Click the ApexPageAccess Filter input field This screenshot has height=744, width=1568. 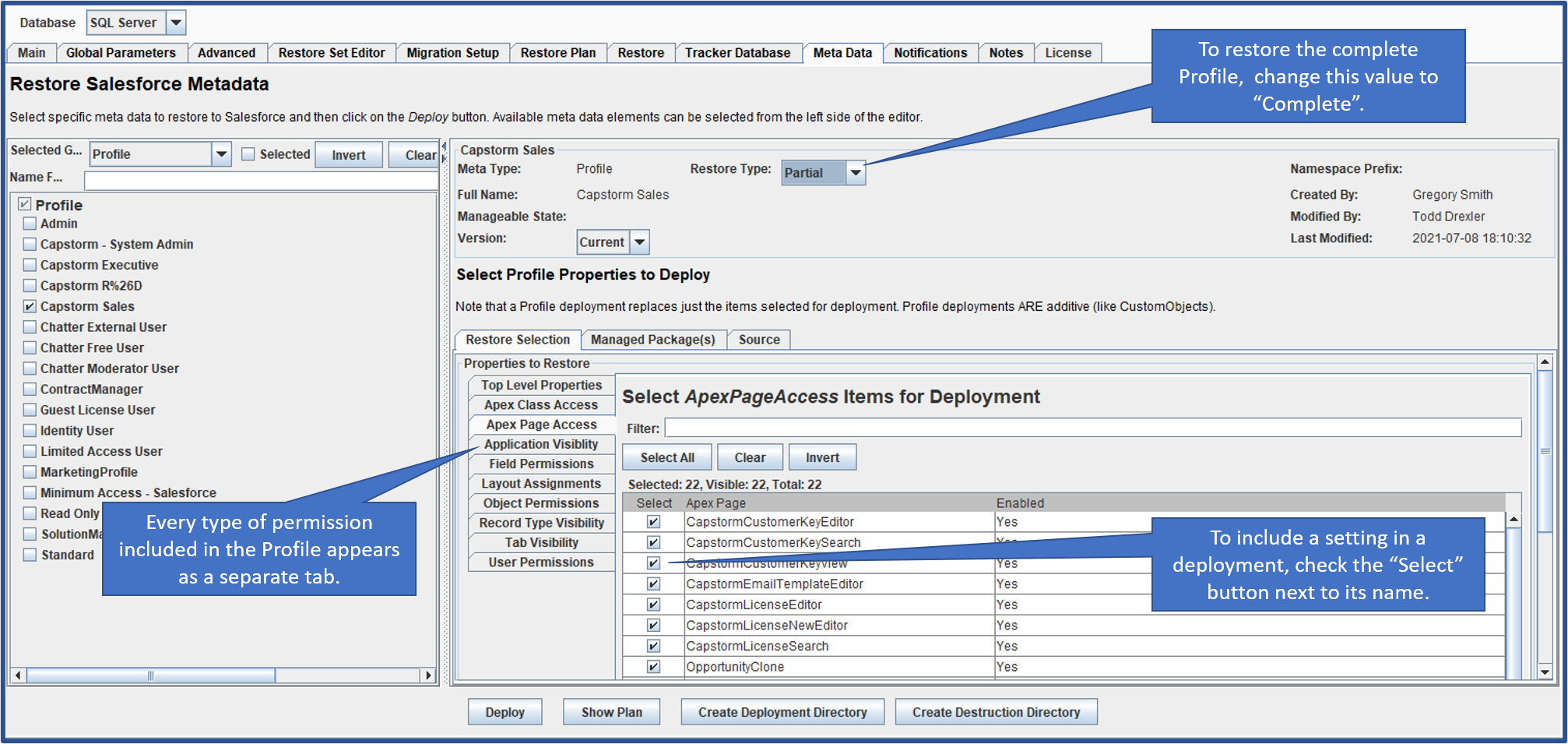pyautogui.click(x=1093, y=428)
